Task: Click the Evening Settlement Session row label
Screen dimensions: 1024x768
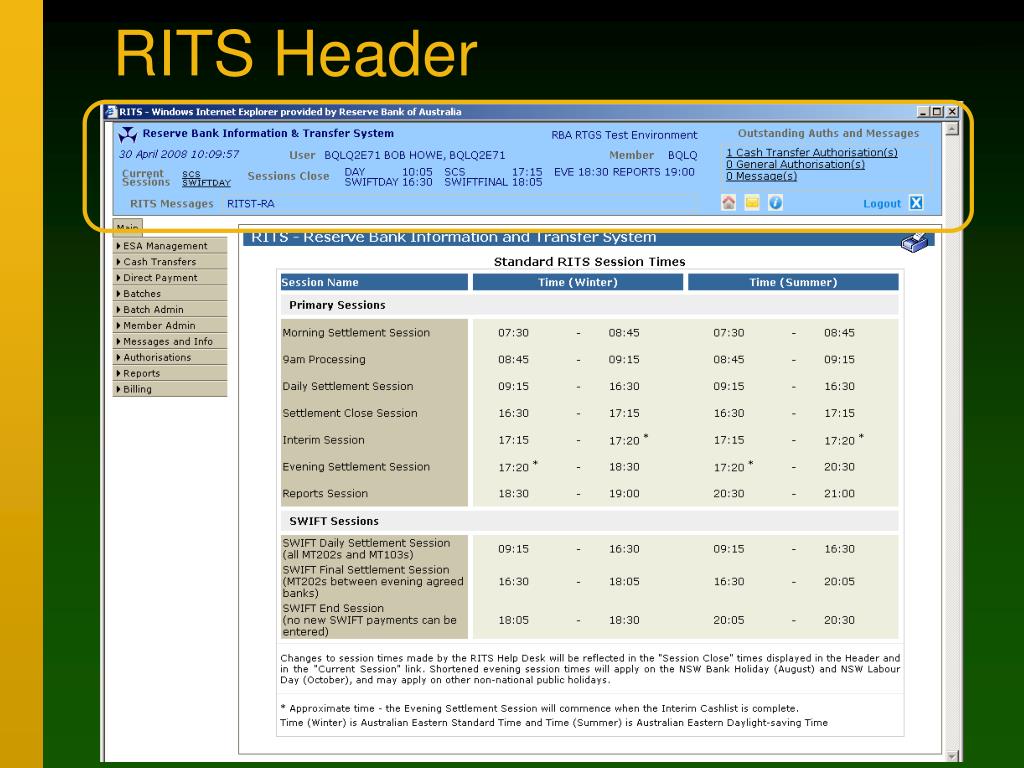Action: point(356,467)
